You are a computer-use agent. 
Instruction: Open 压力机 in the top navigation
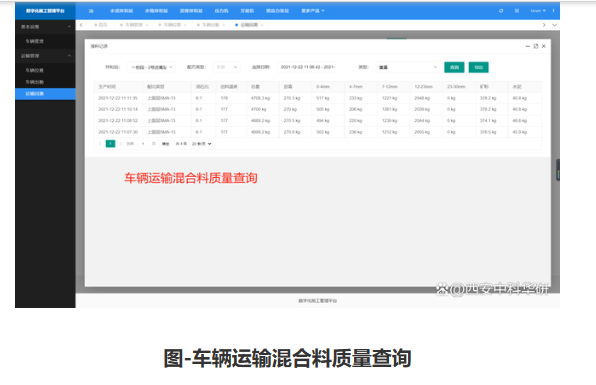tap(222, 11)
